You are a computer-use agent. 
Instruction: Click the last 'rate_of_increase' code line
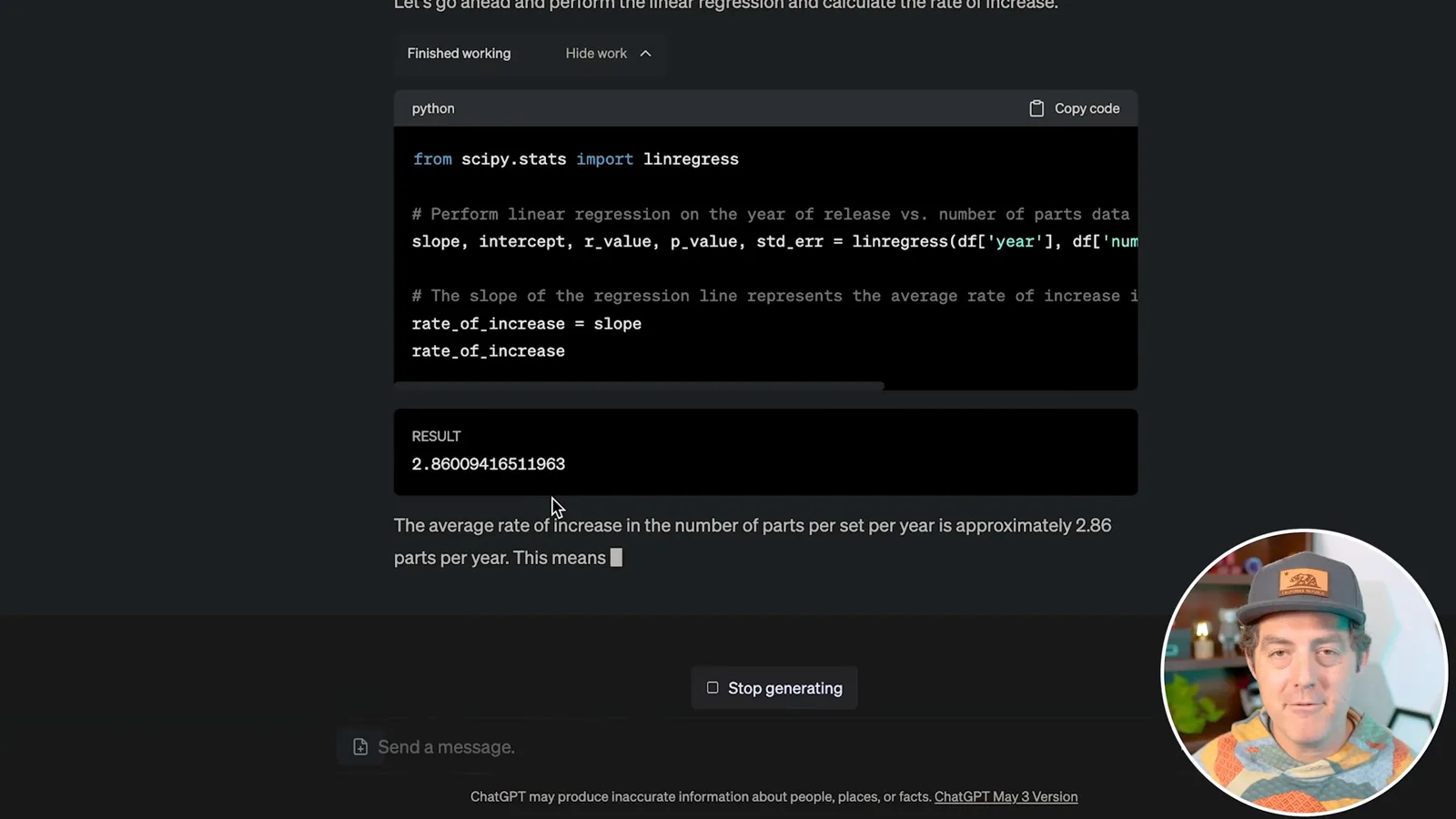tap(488, 351)
